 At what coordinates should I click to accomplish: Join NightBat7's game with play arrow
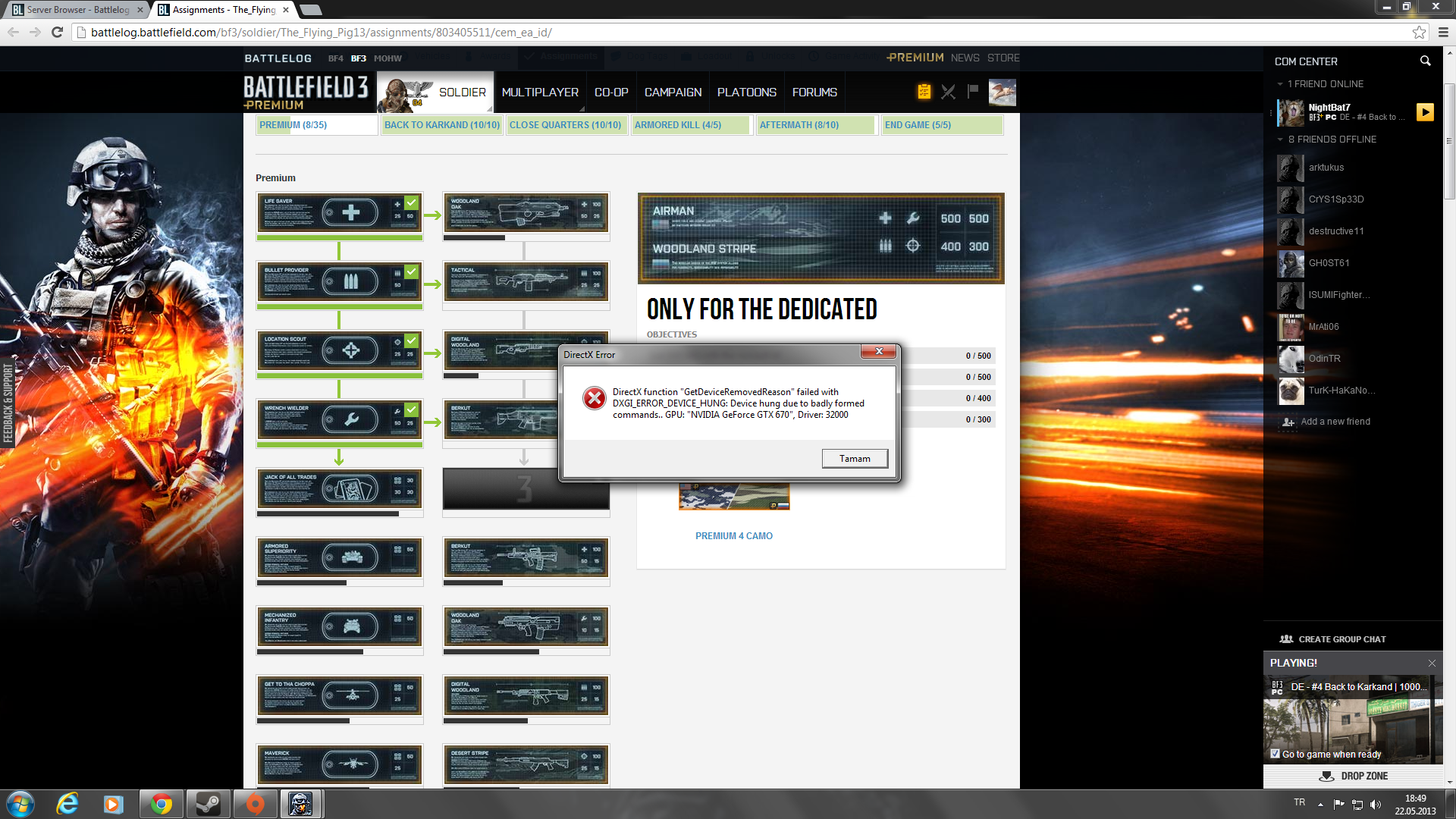[x=1426, y=112]
